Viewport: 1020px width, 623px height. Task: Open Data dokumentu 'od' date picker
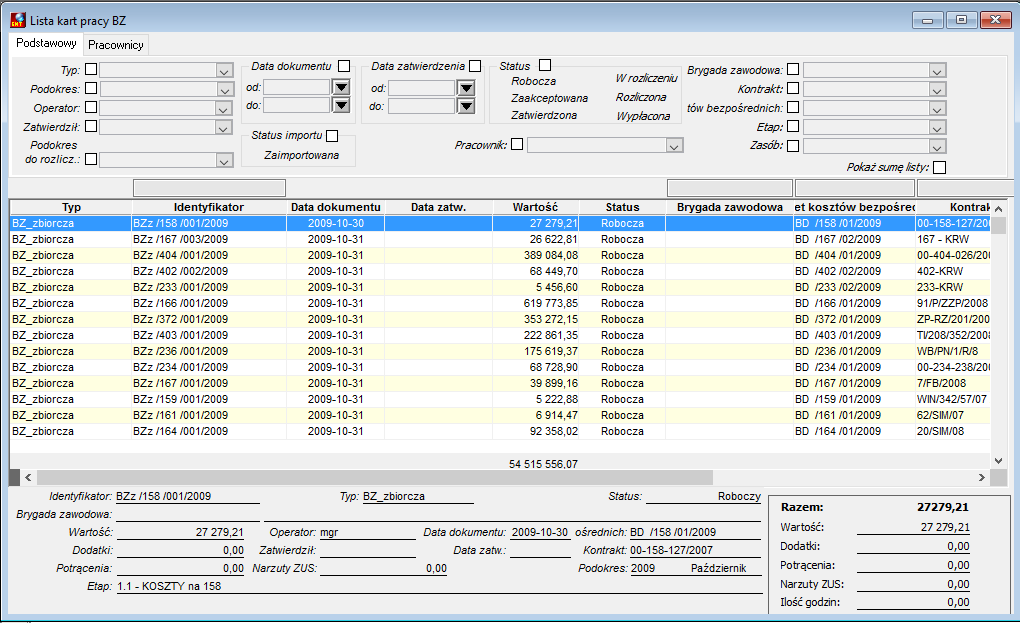[x=341, y=87]
